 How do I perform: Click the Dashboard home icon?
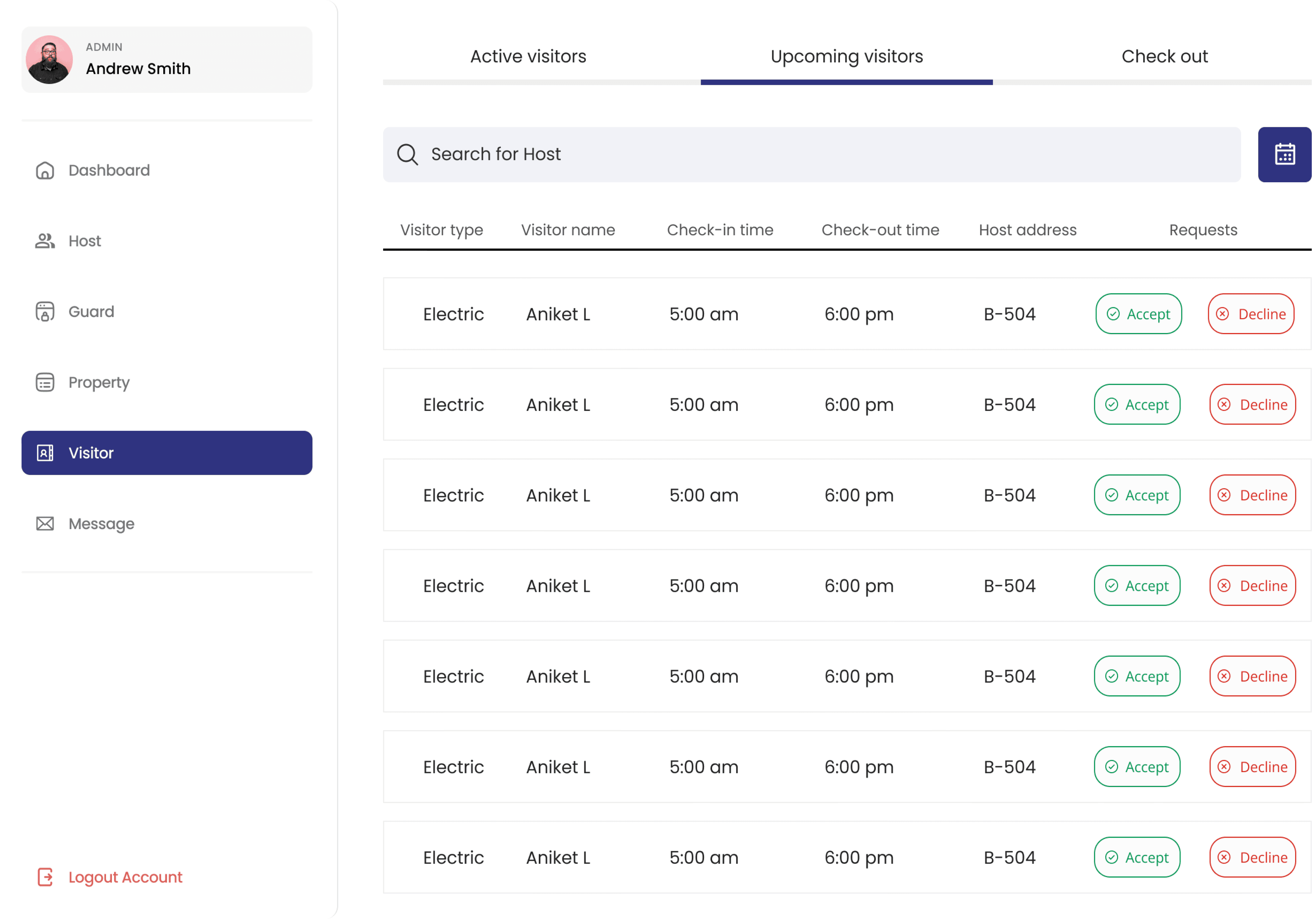45,171
